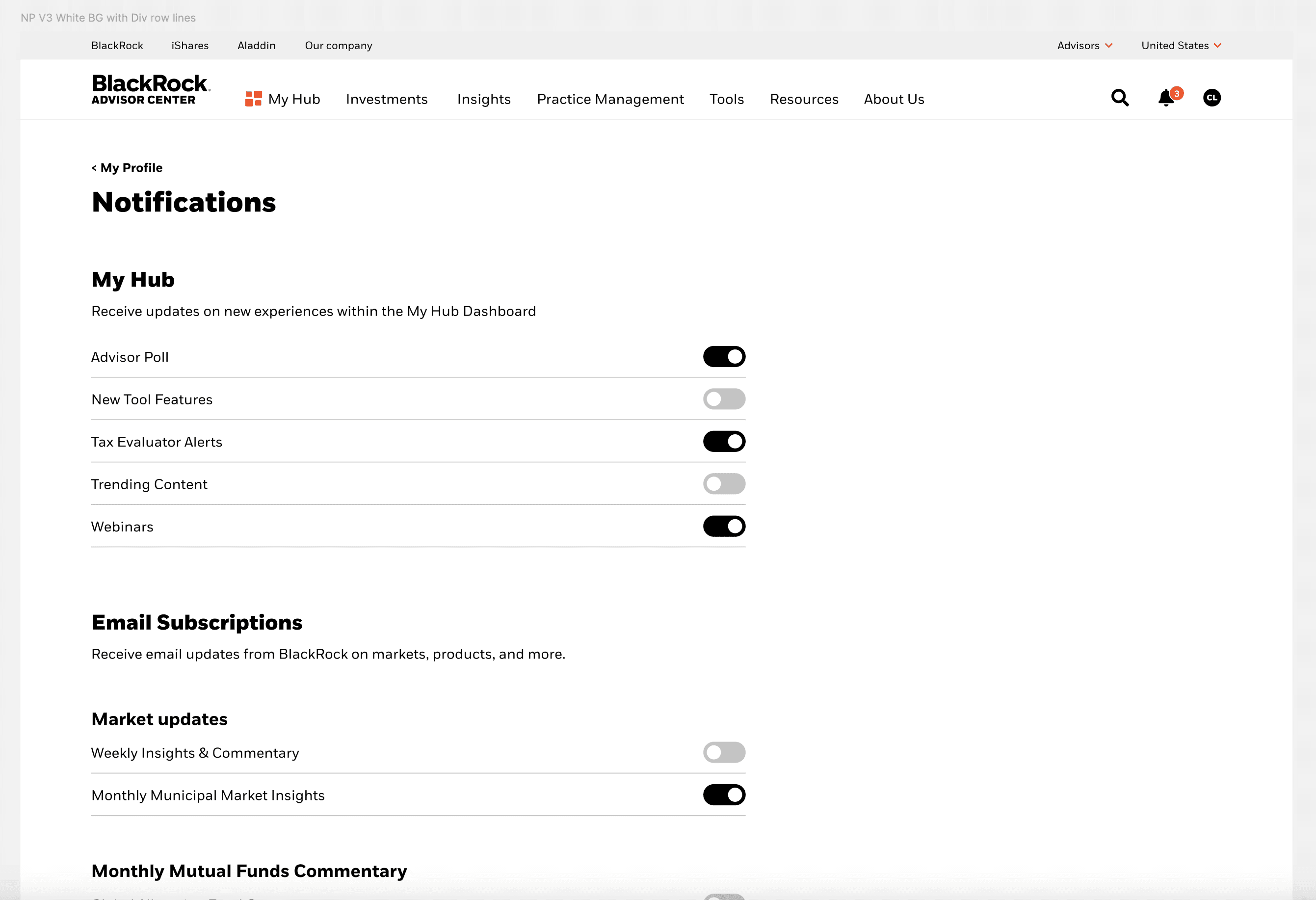Viewport: 1316px width, 900px height.
Task: Expand the United States region dropdown
Action: [1181, 46]
